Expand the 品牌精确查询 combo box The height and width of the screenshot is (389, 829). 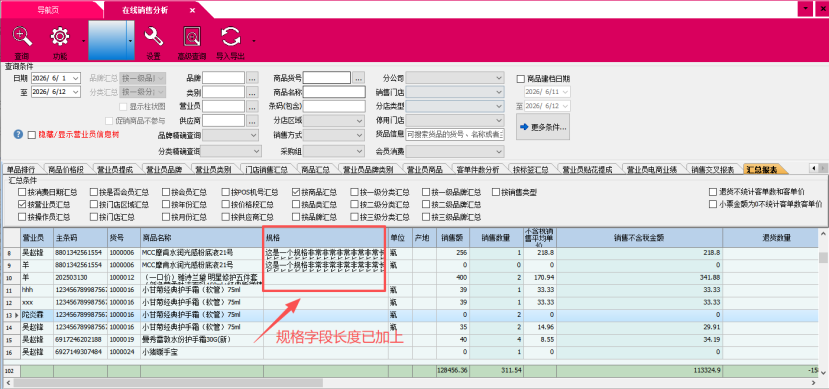[x=254, y=135]
